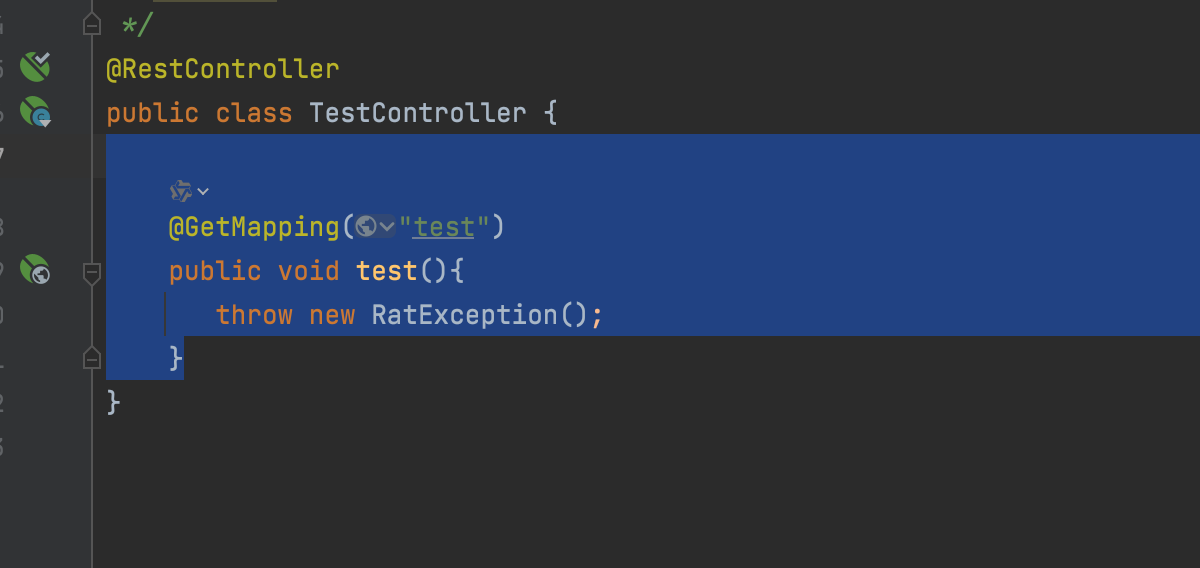Click the @GetMapping annotation text

255,227
